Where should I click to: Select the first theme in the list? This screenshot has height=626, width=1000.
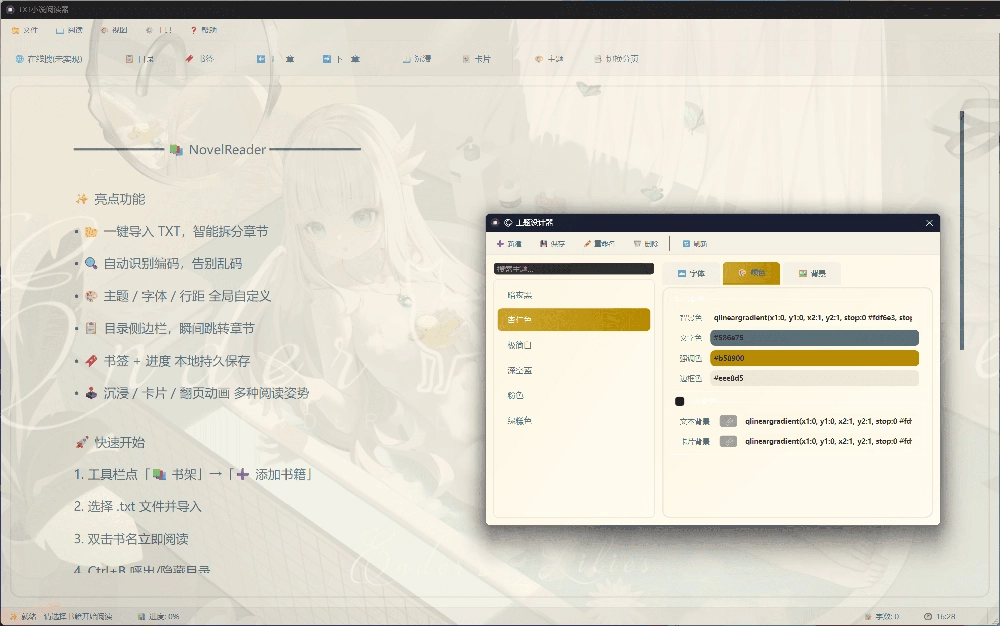(574, 295)
